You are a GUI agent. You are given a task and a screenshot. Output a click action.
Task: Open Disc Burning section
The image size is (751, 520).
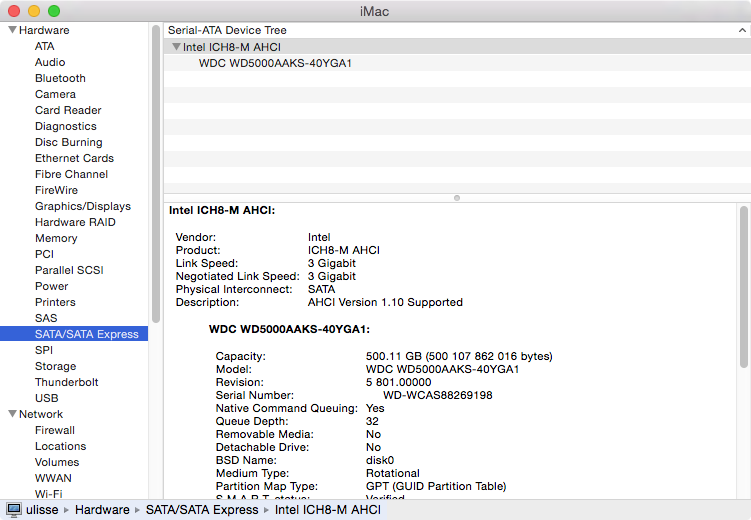click(68, 142)
